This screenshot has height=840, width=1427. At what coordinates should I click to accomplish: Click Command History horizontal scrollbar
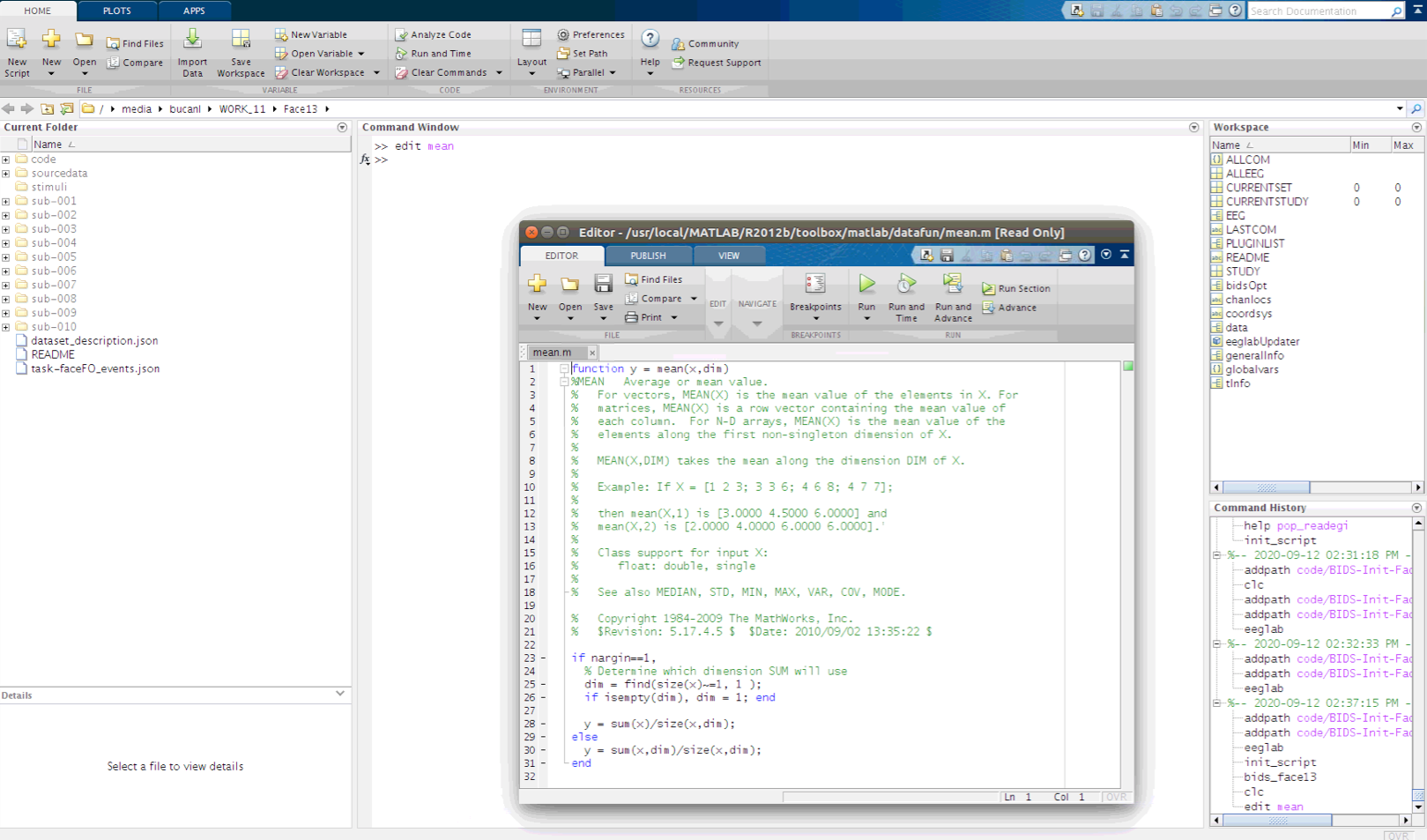[x=1277, y=820]
